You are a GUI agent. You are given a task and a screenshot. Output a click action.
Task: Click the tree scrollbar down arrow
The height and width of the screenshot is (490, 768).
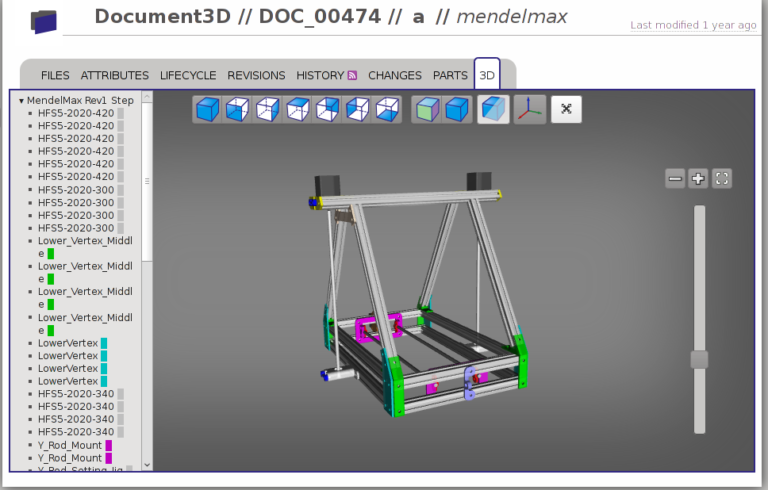pyautogui.click(x=147, y=465)
